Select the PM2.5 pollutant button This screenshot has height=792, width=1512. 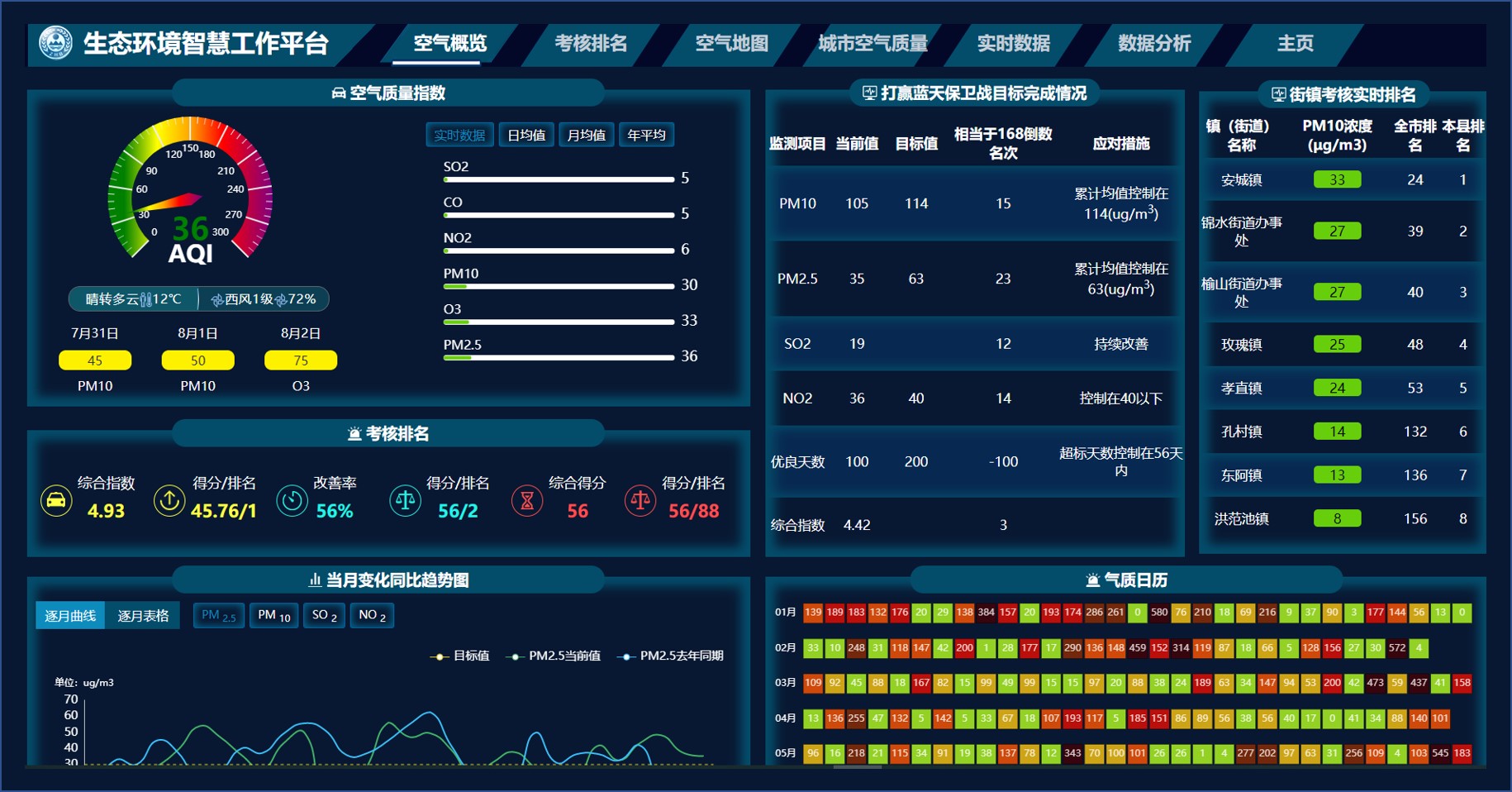(219, 615)
